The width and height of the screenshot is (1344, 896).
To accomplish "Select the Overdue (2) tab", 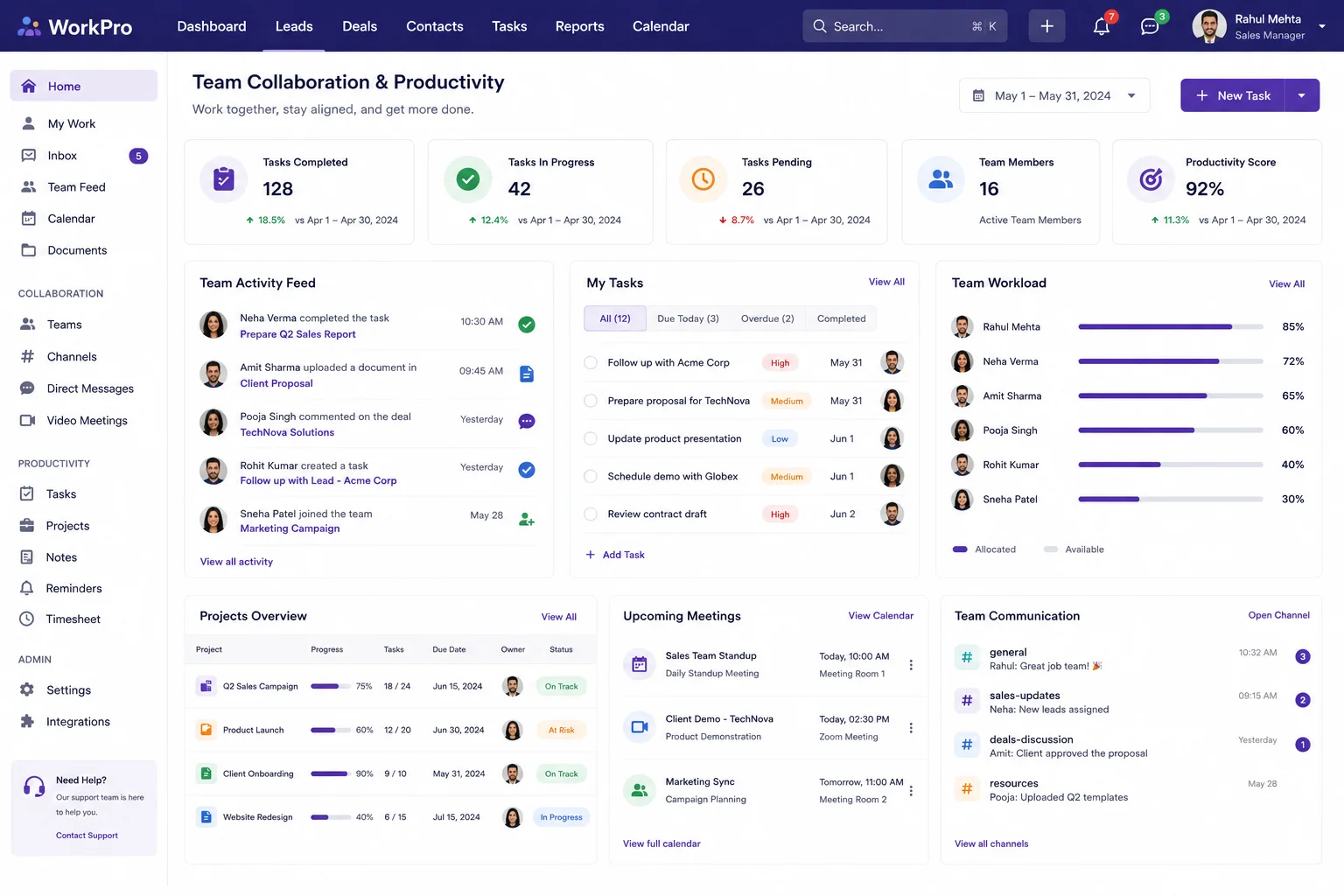I will tap(767, 318).
